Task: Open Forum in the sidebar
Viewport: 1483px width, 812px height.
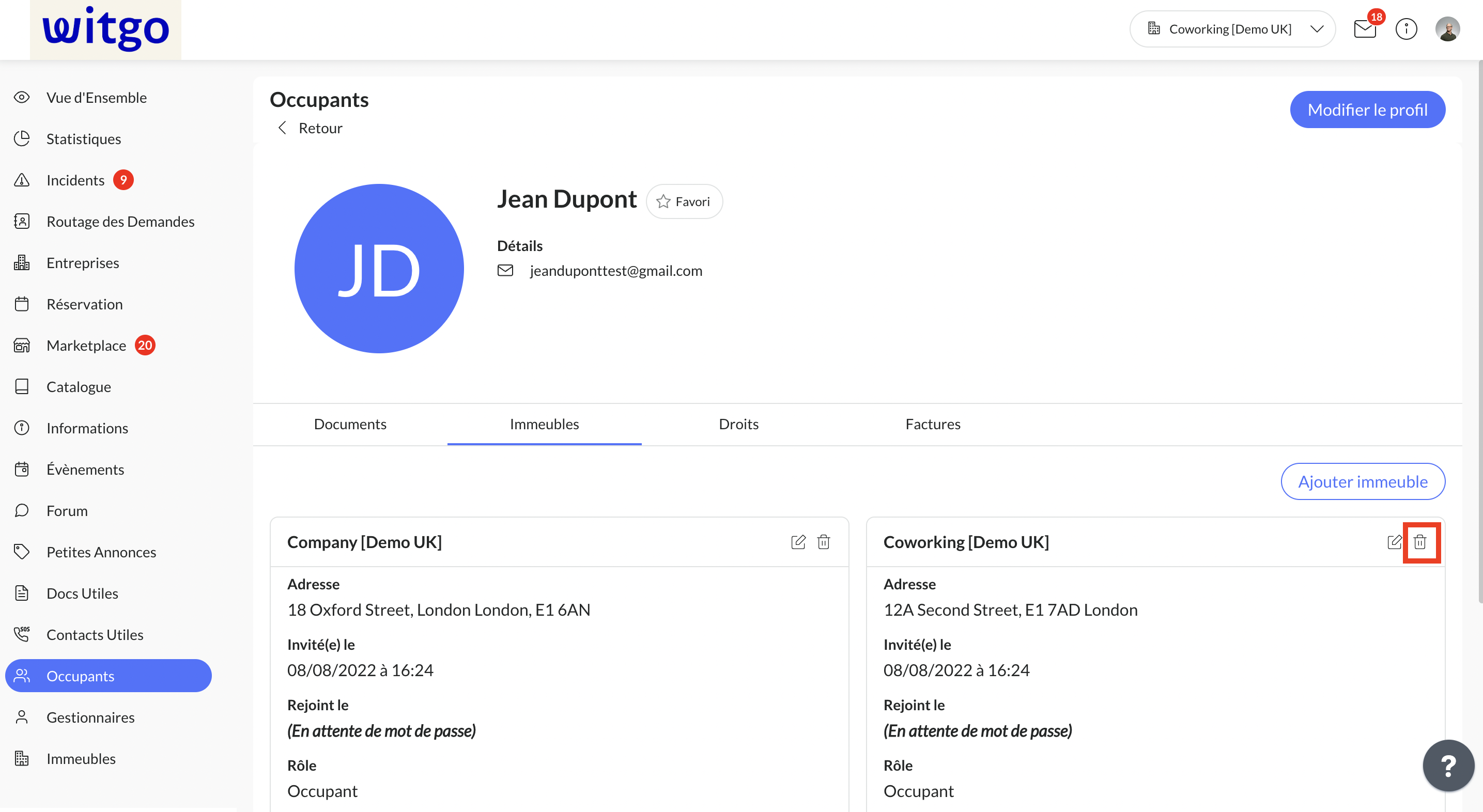Action: tap(67, 510)
